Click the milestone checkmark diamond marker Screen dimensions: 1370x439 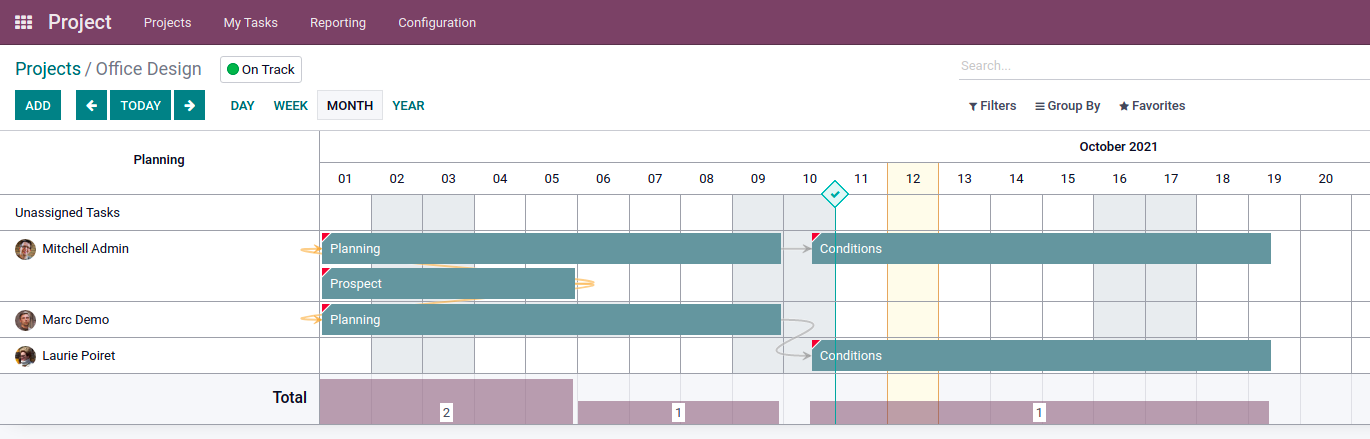[835, 194]
